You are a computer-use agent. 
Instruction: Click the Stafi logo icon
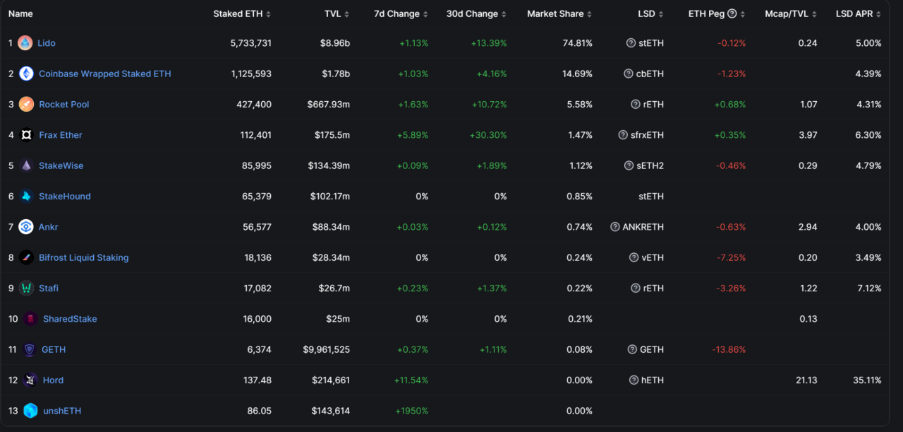tap(26, 288)
